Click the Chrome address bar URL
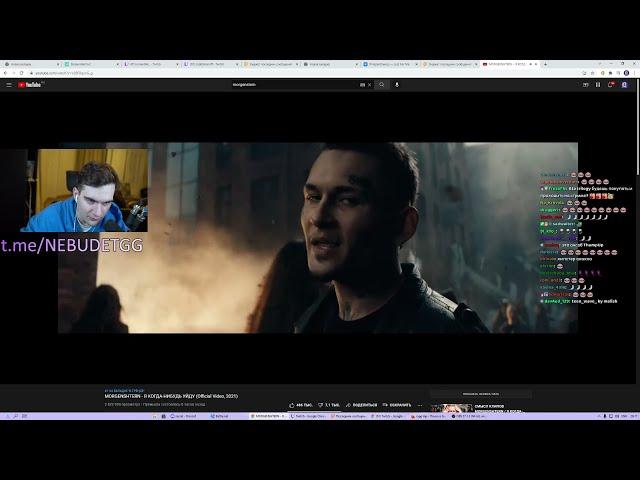This screenshot has height=480, width=640. click(x=64, y=73)
